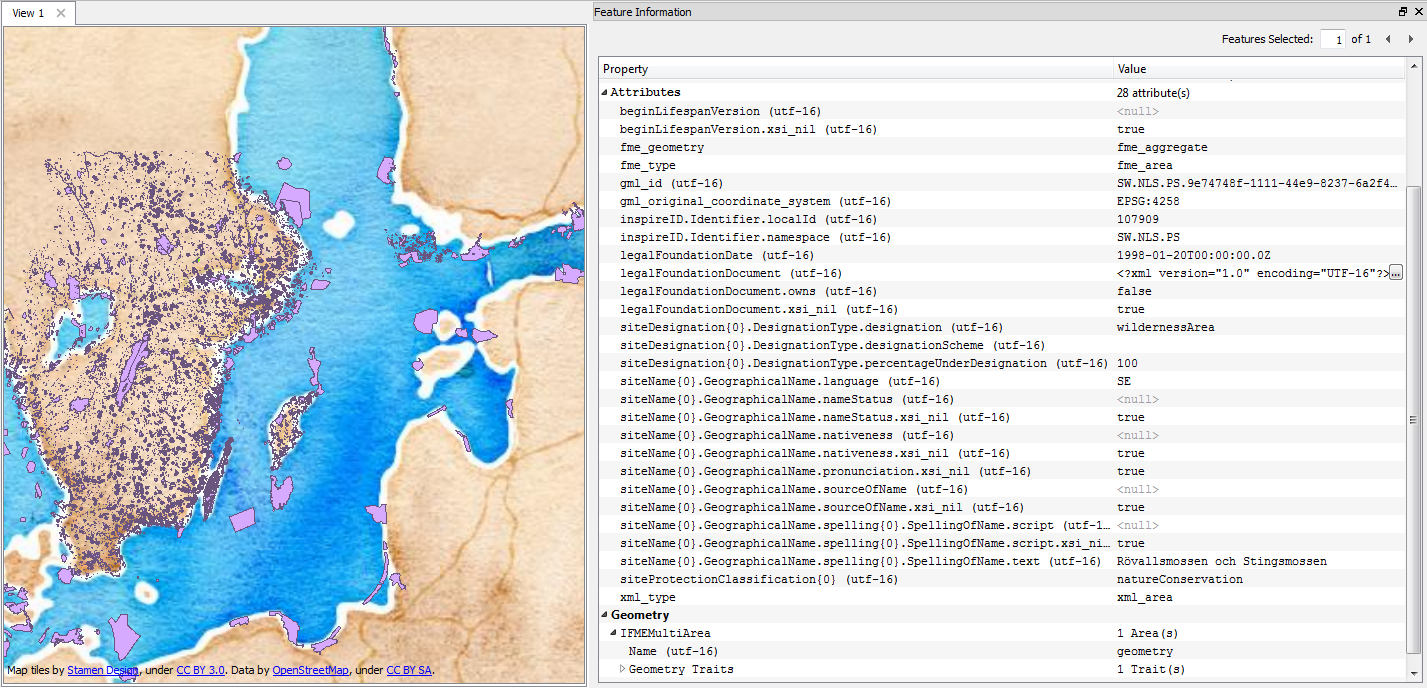Select the xml_type attribute row
The width and height of the screenshot is (1427, 688).
[1002, 597]
